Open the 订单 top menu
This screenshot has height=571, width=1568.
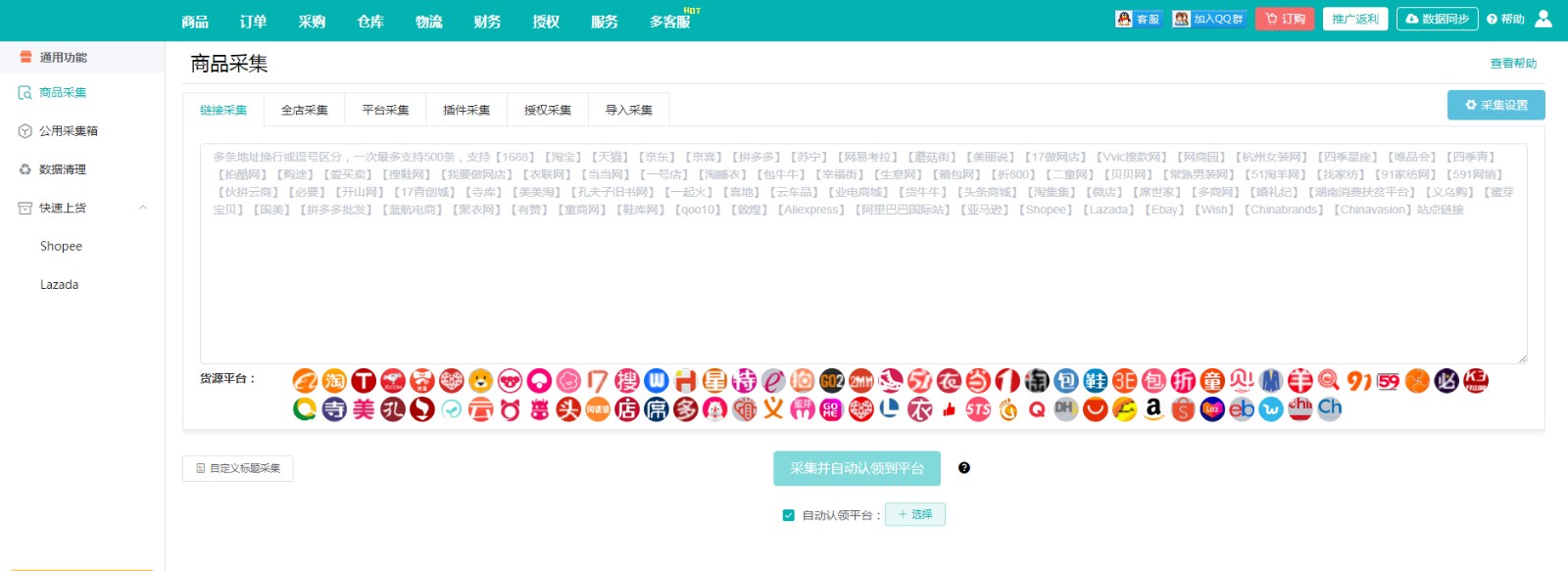pyautogui.click(x=253, y=21)
